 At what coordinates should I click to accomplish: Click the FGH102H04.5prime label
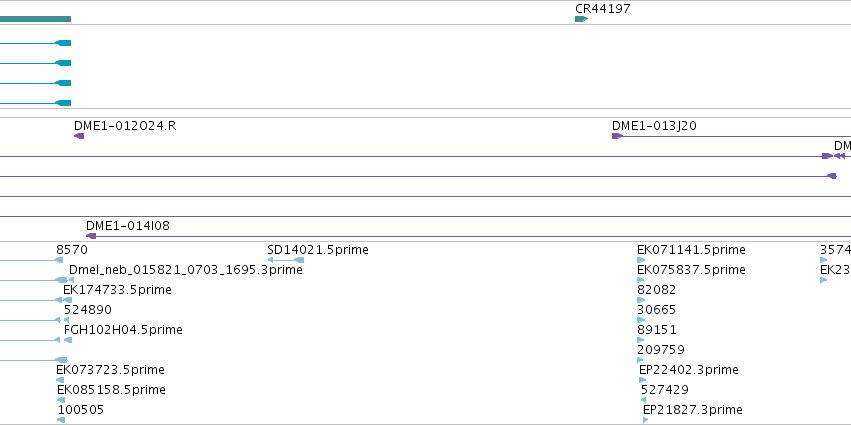click(123, 330)
